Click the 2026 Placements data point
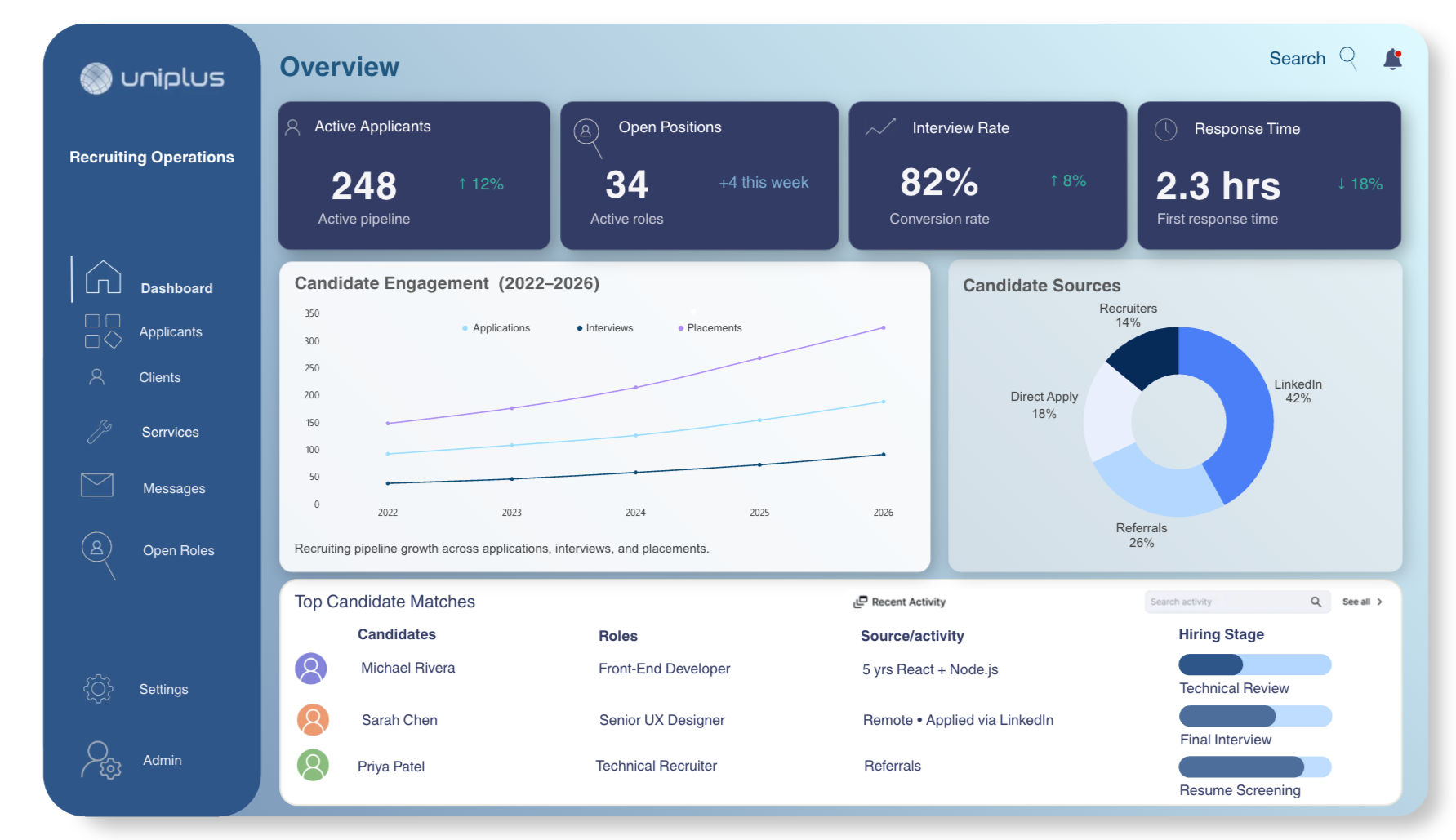Screen dimensions: 1456x840 pyautogui.click(x=884, y=328)
